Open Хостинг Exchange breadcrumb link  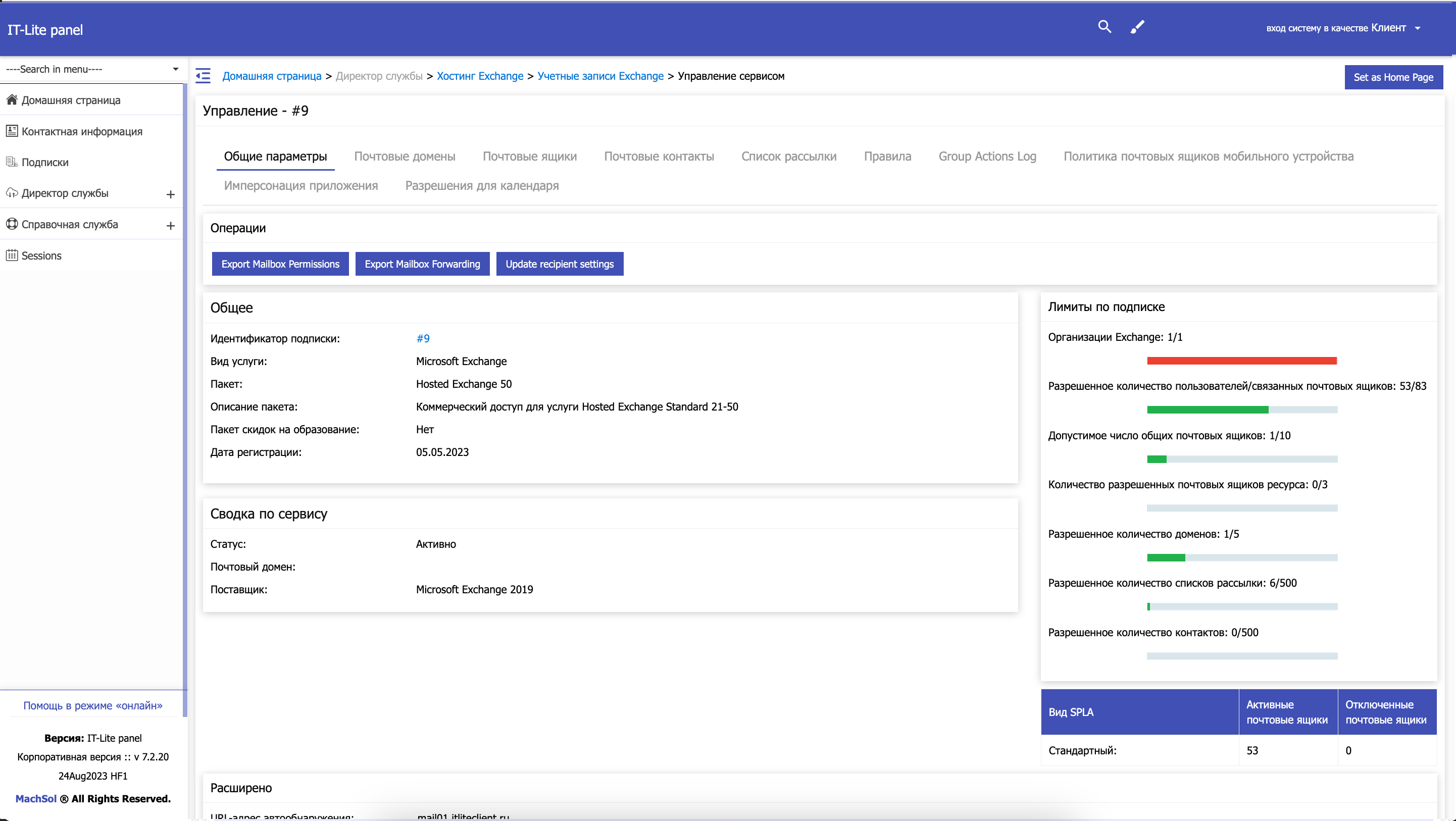point(480,76)
